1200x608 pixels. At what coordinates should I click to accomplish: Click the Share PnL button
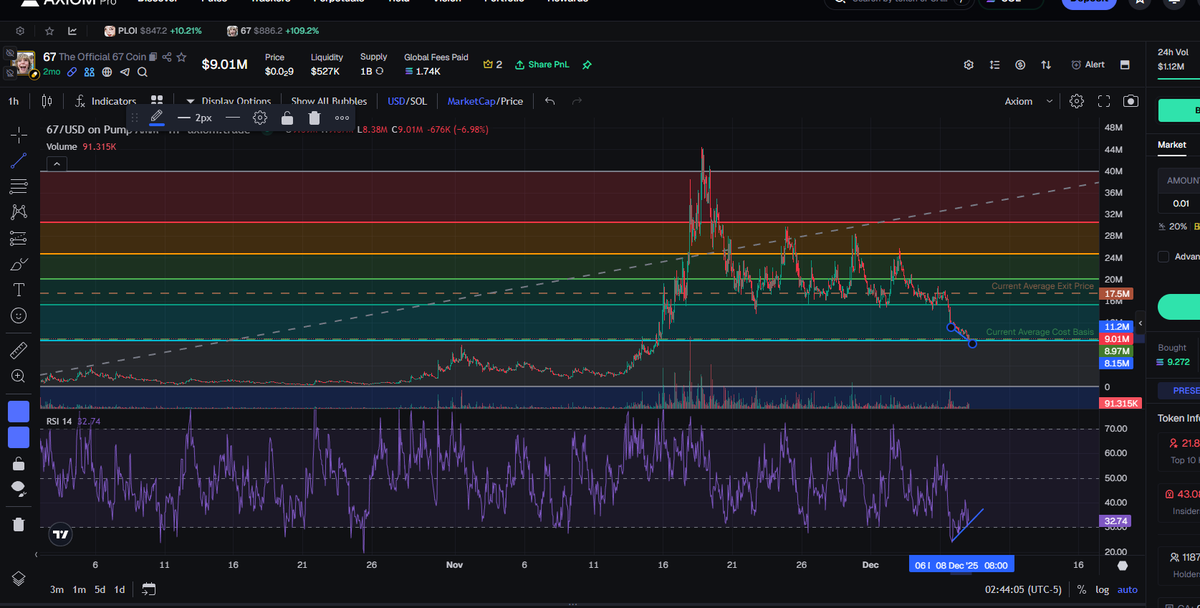coord(542,64)
